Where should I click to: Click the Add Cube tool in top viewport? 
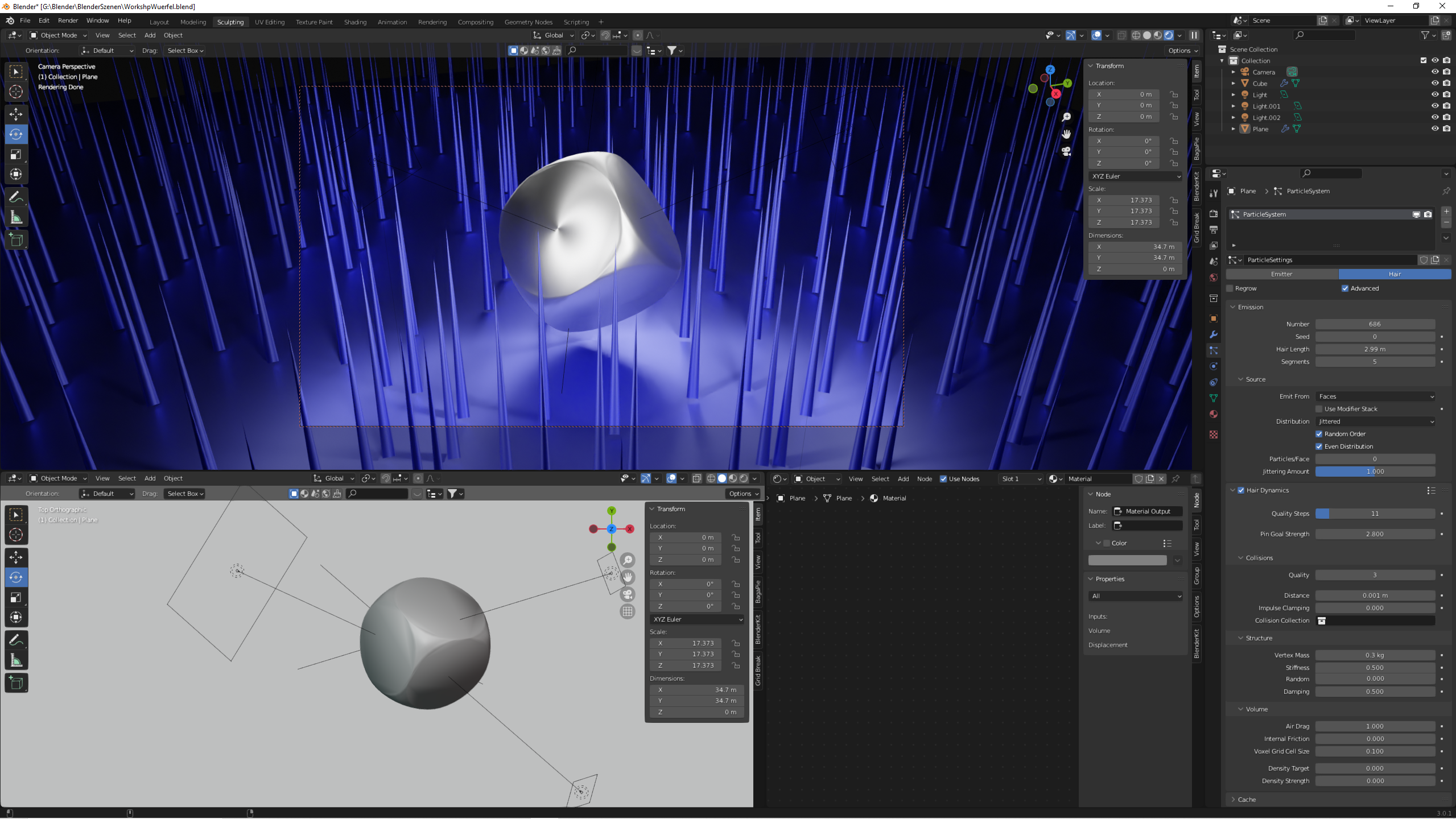click(x=16, y=240)
